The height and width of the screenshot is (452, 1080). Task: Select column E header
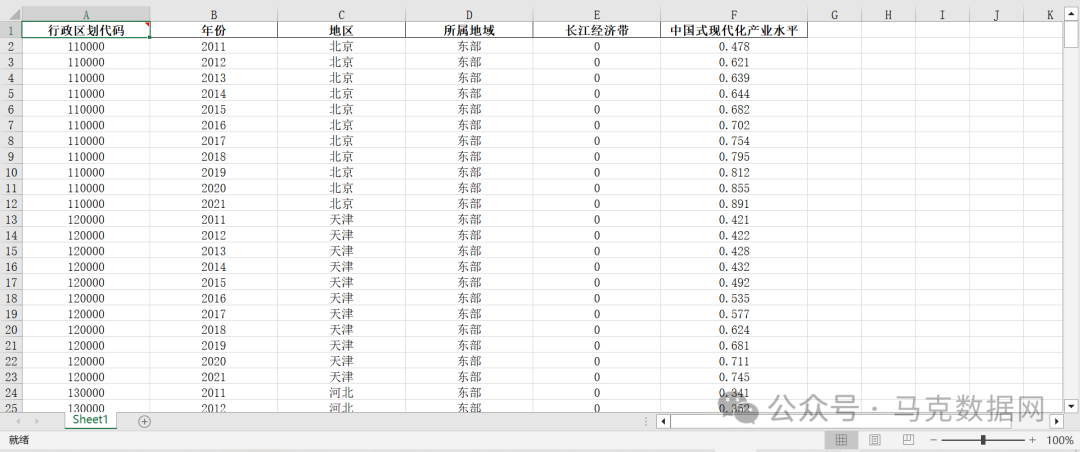[x=596, y=14]
